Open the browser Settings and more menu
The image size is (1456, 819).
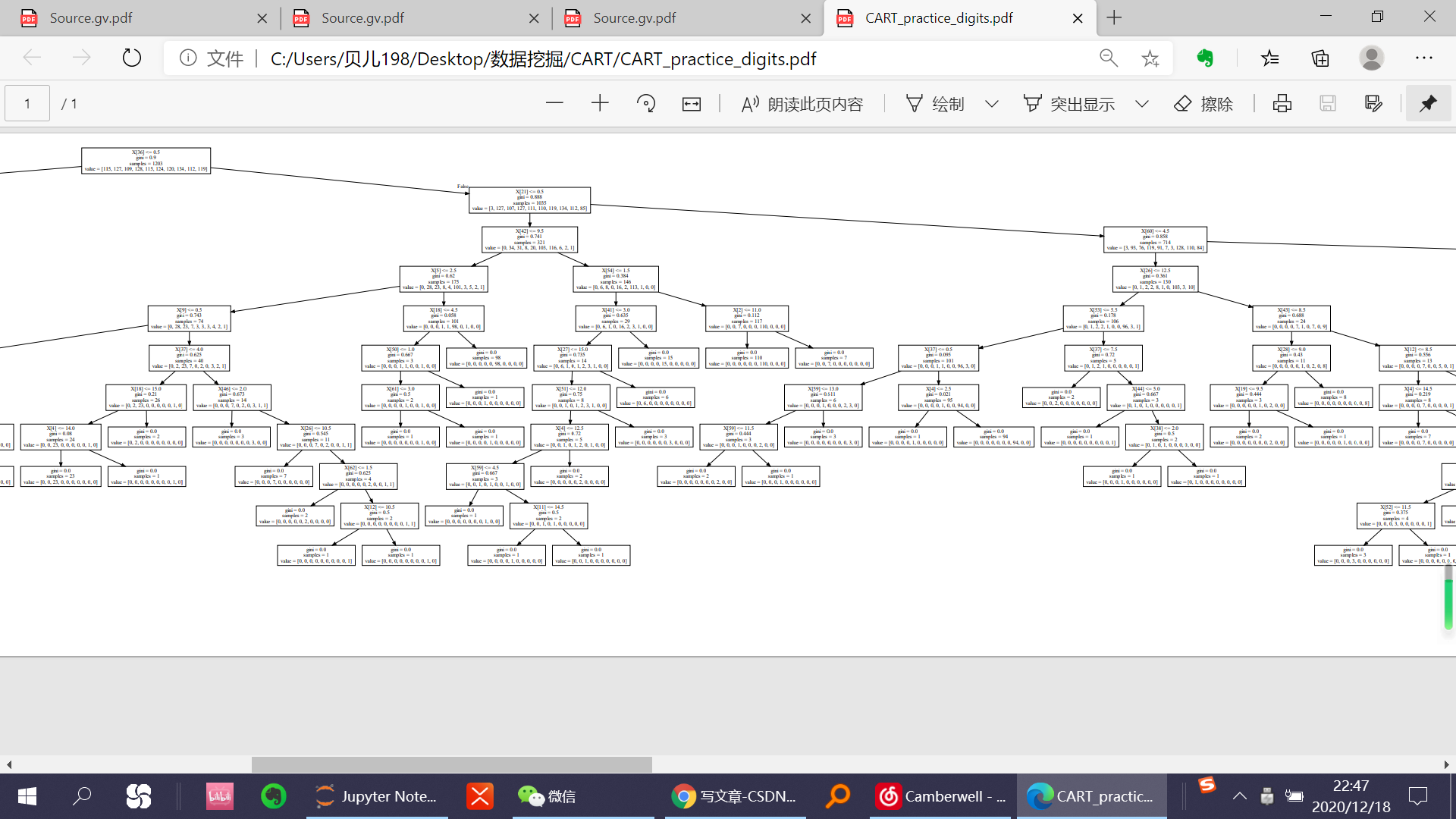click(1424, 58)
